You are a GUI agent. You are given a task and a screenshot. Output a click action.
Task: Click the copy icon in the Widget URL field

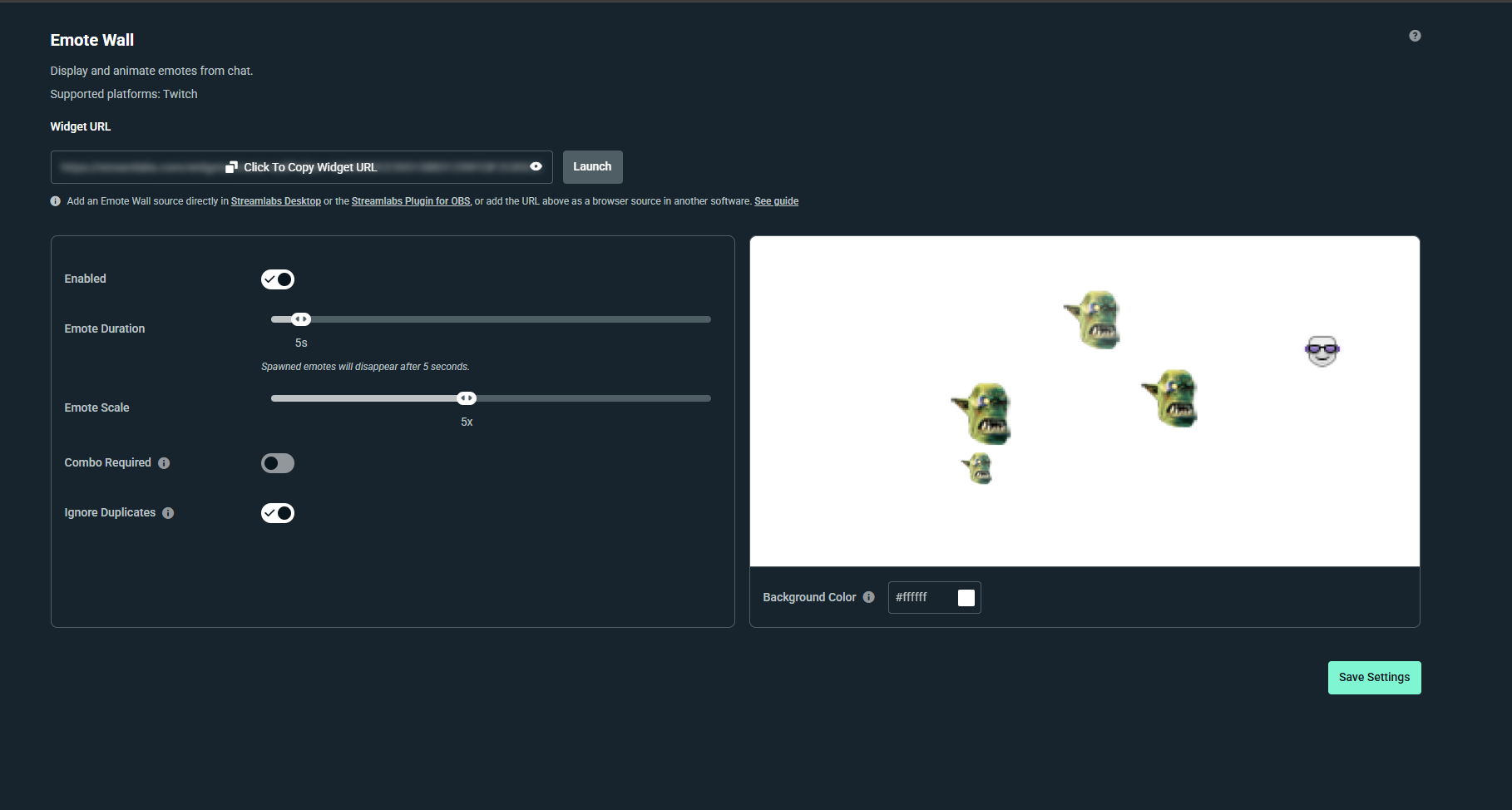pos(230,166)
